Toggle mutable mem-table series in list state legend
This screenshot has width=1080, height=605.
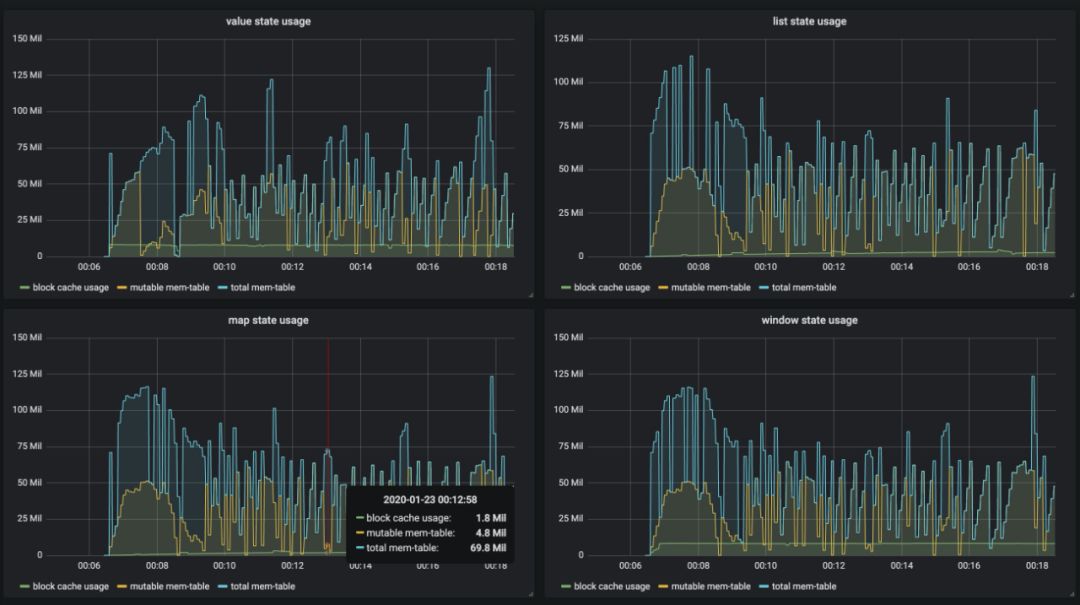710,288
